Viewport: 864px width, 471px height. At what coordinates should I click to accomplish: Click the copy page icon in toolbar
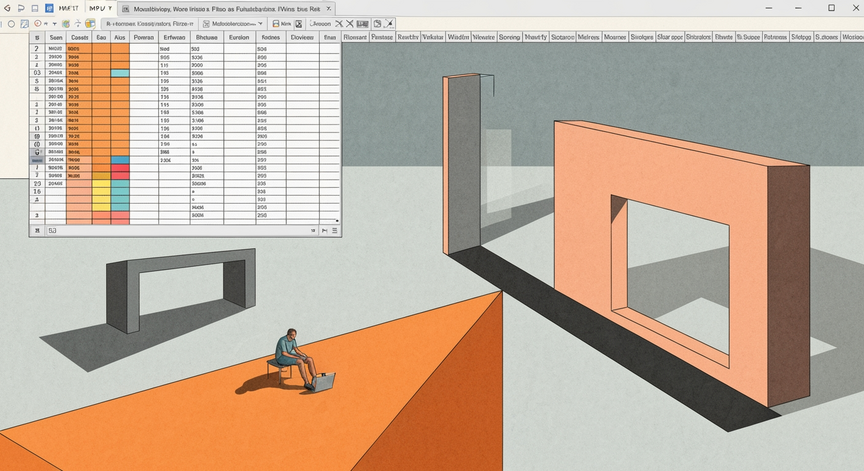coord(377,24)
